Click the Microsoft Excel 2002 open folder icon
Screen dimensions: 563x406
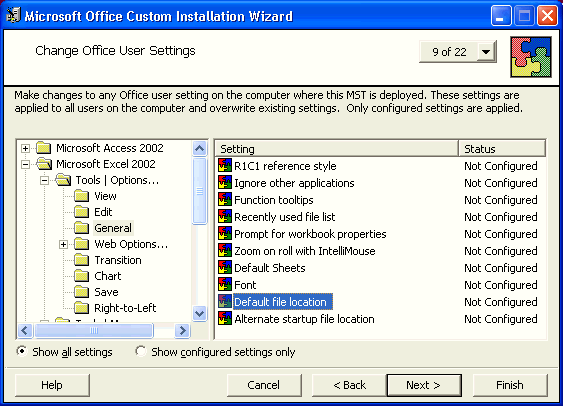pos(44,164)
